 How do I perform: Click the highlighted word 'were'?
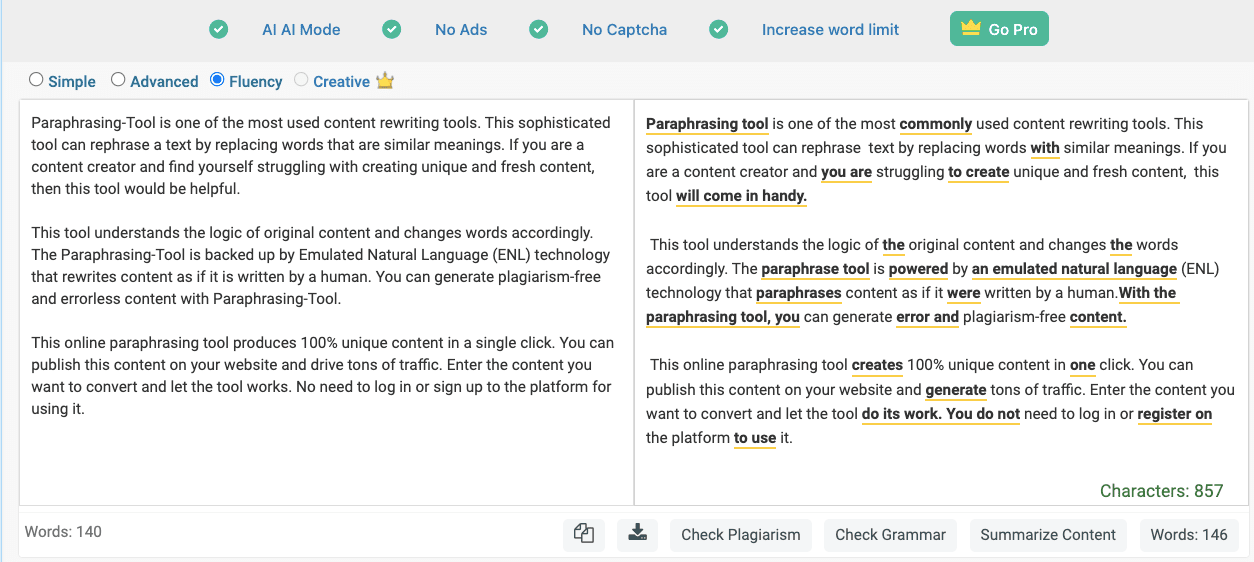point(963,292)
